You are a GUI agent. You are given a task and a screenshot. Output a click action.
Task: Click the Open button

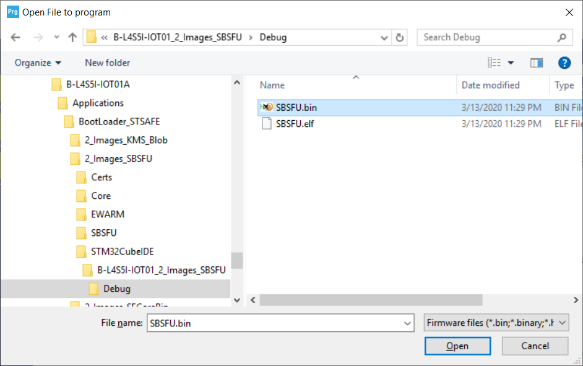point(457,346)
